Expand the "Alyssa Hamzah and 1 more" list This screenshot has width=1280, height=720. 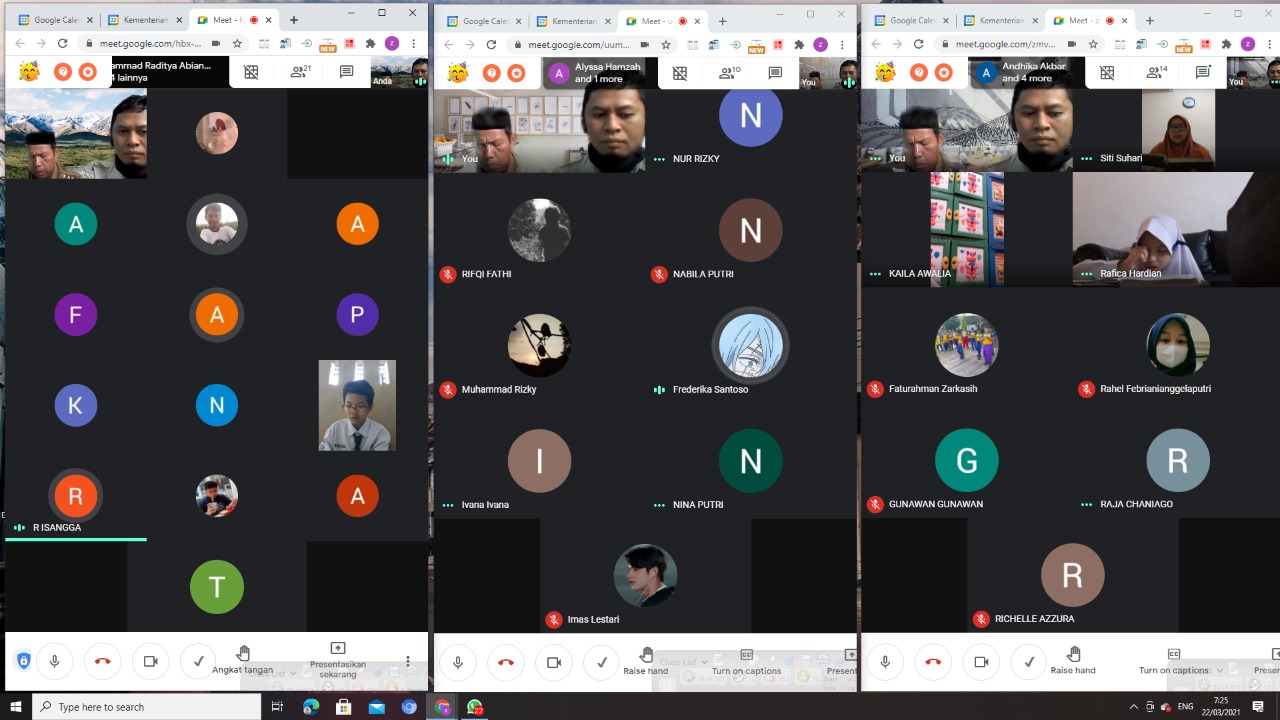tap(597, 72)
